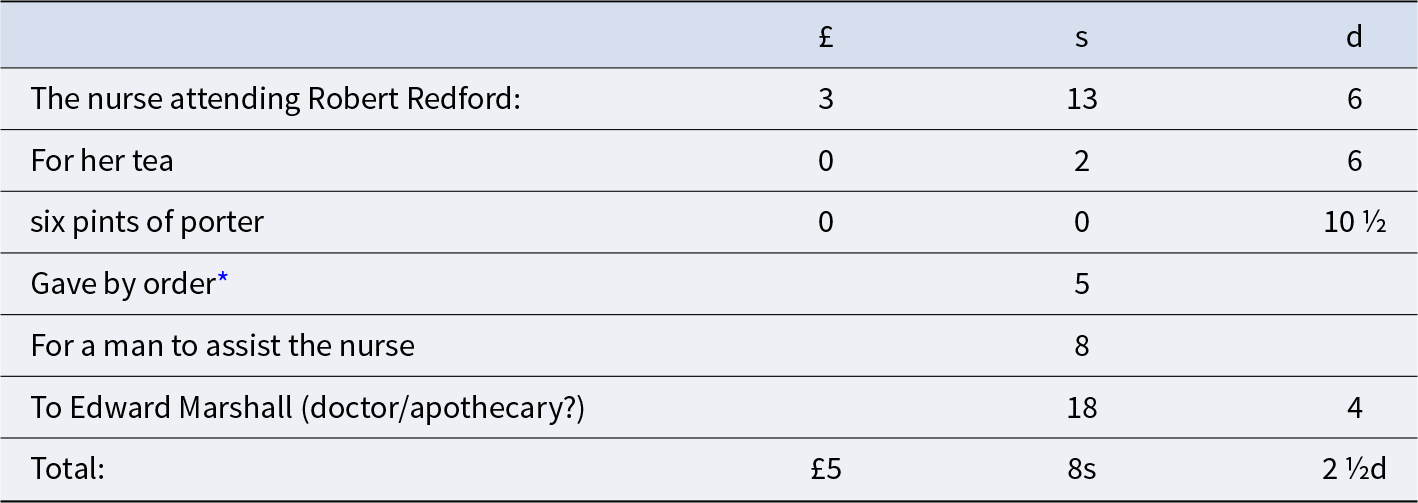Click the "s" shillings column header
Viewport: 1418px width, 503px height.
pos(1081,37)
